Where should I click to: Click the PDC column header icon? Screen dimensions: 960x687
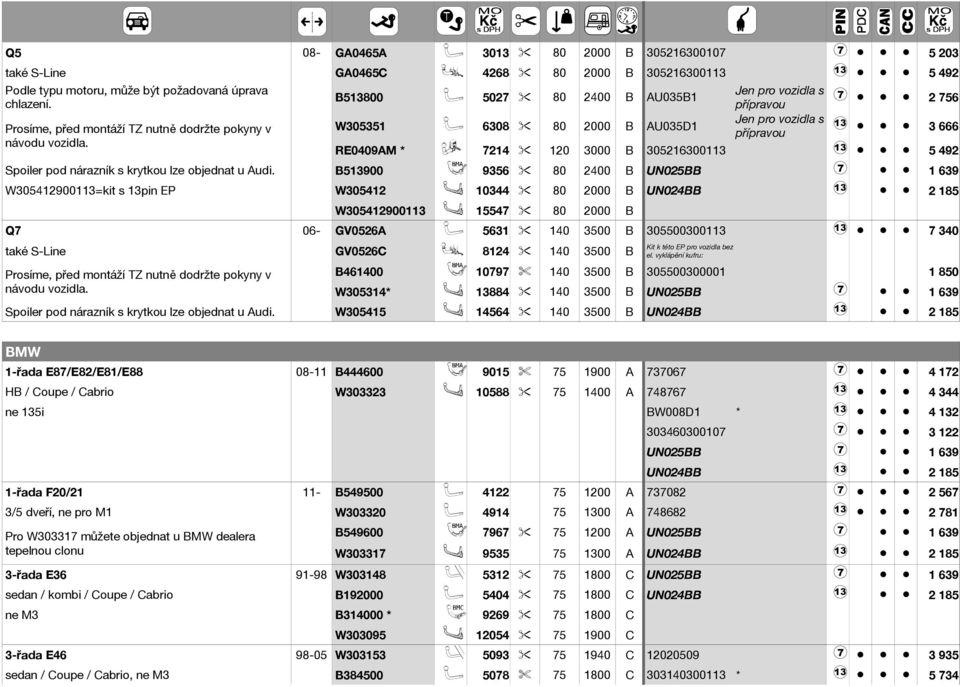[x=861, y=21]
